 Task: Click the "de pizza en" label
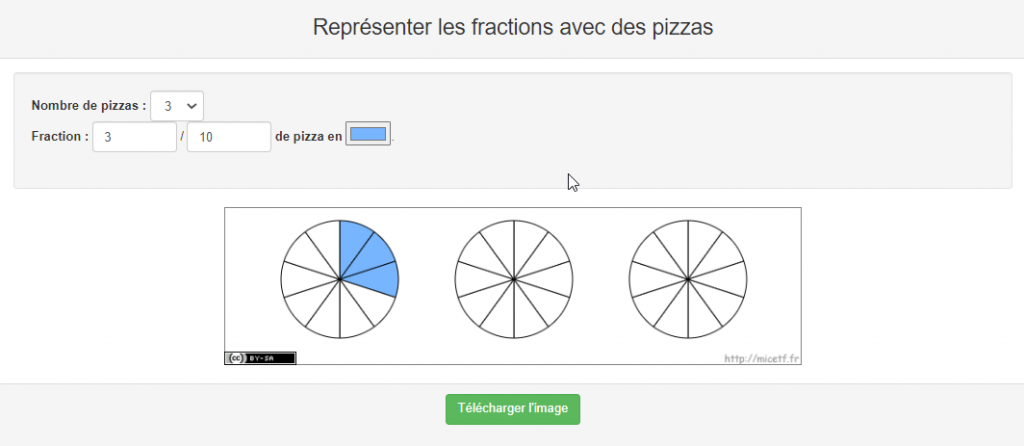308,136
